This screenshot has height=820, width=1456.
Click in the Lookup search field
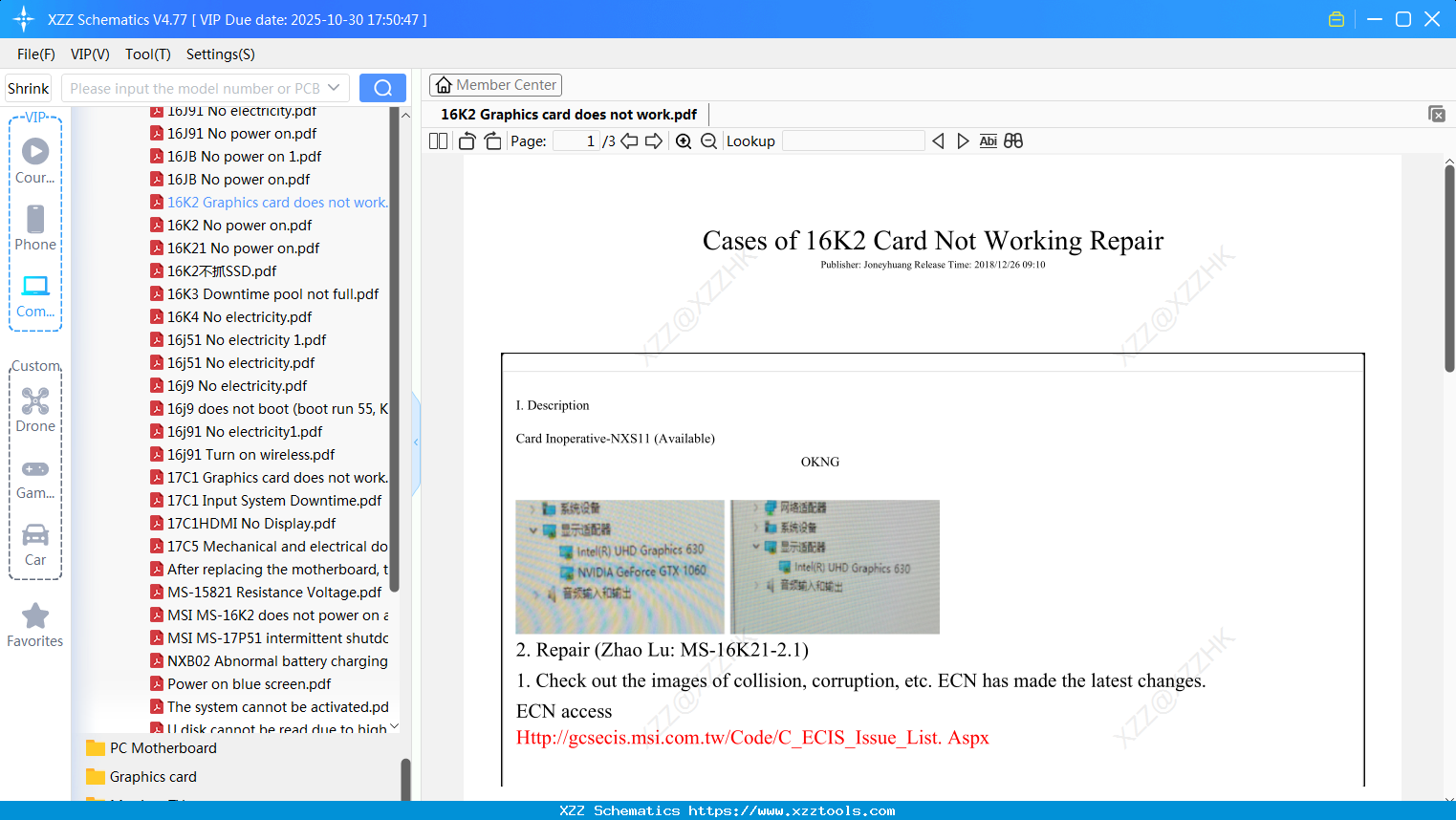853,141
